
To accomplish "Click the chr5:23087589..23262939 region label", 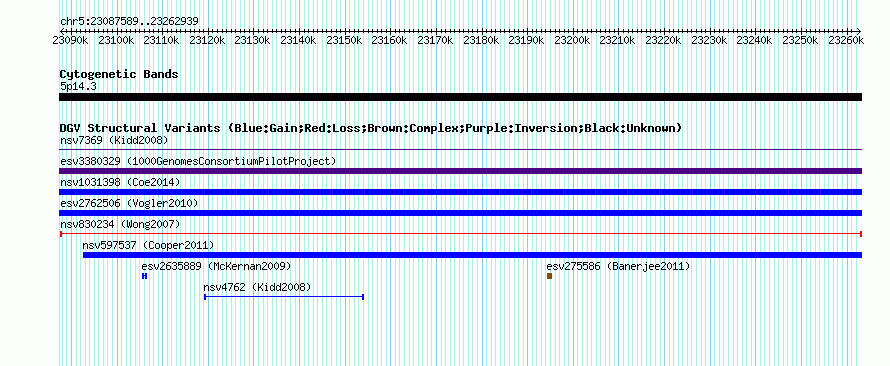I will pos(129,22).
